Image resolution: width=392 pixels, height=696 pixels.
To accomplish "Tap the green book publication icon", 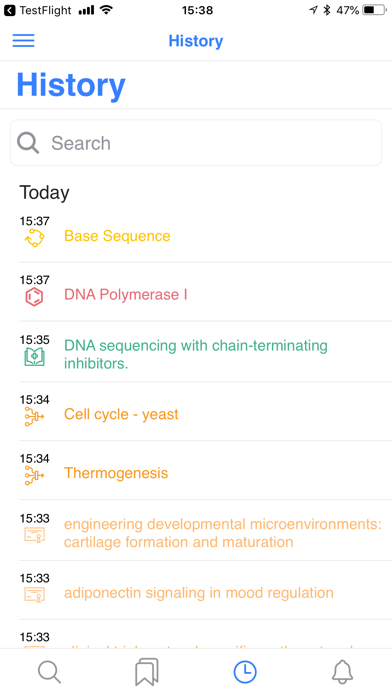I will [34, 357].
